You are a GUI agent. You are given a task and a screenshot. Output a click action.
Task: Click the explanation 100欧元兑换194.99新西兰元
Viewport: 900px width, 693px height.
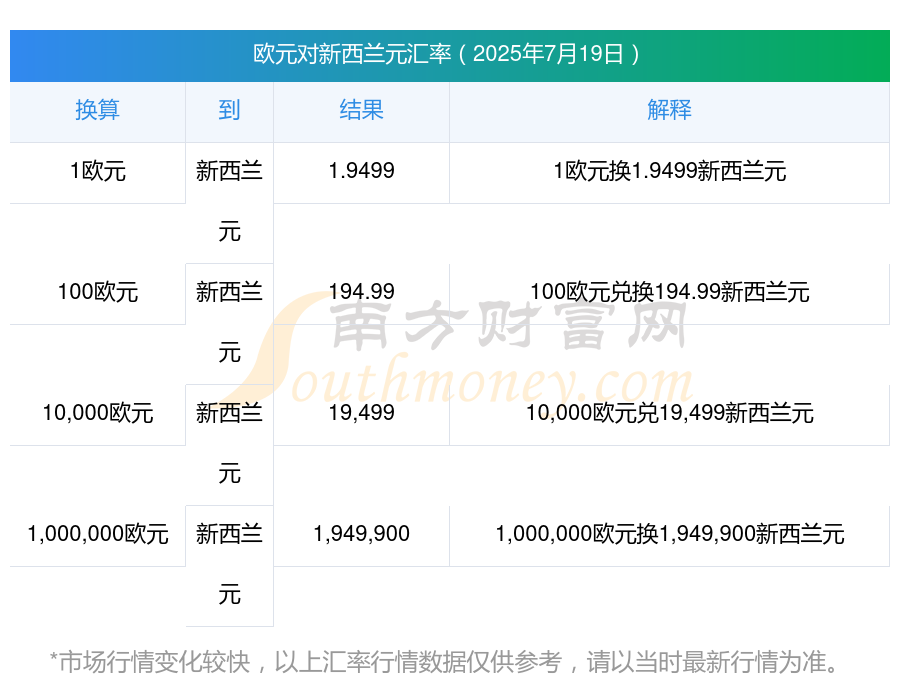pos(669,292)
